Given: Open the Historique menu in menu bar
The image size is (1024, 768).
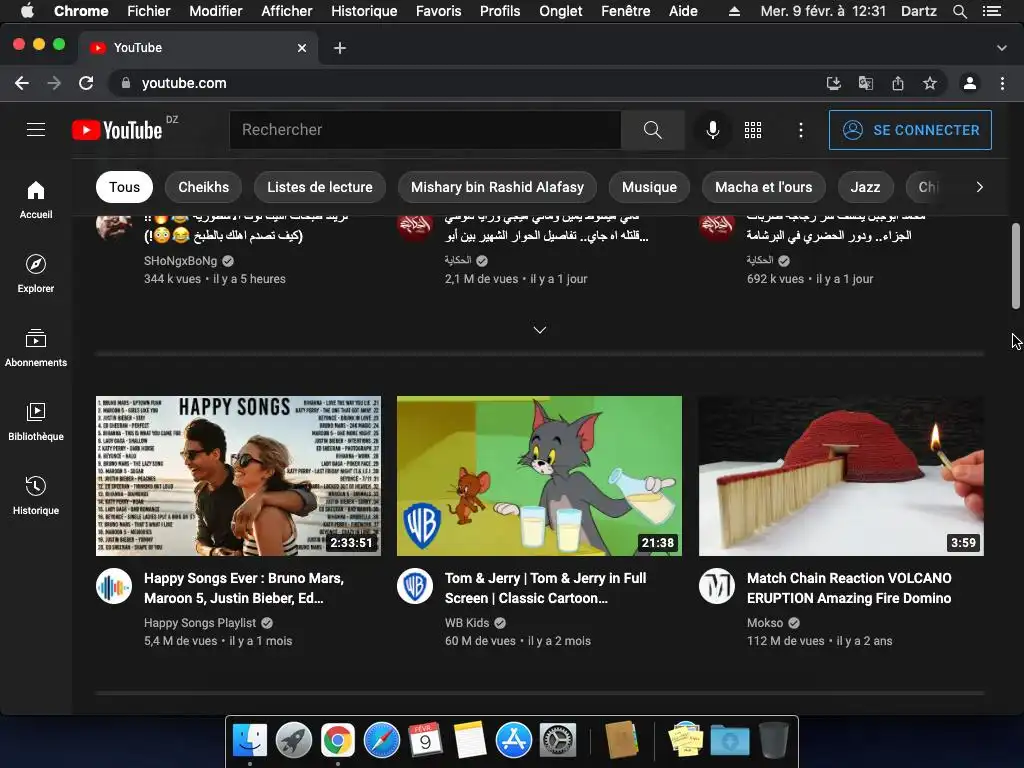Looking at the screenshot, I should click(364, 11).
